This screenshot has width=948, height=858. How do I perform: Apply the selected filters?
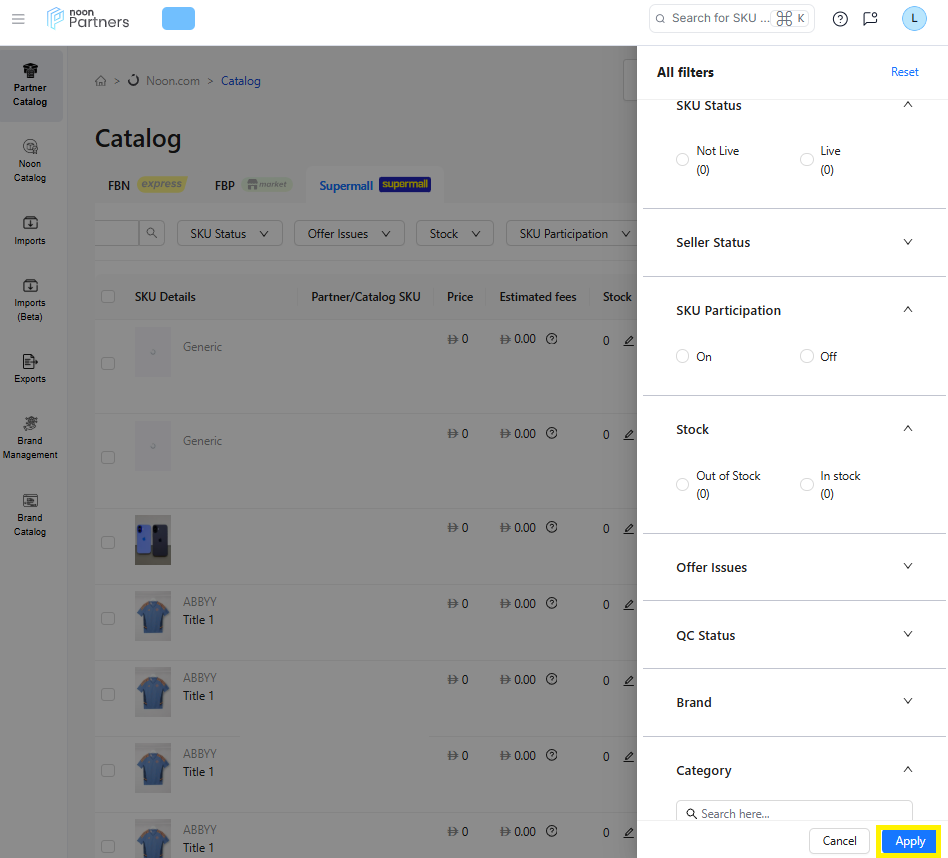click(909, 841)
